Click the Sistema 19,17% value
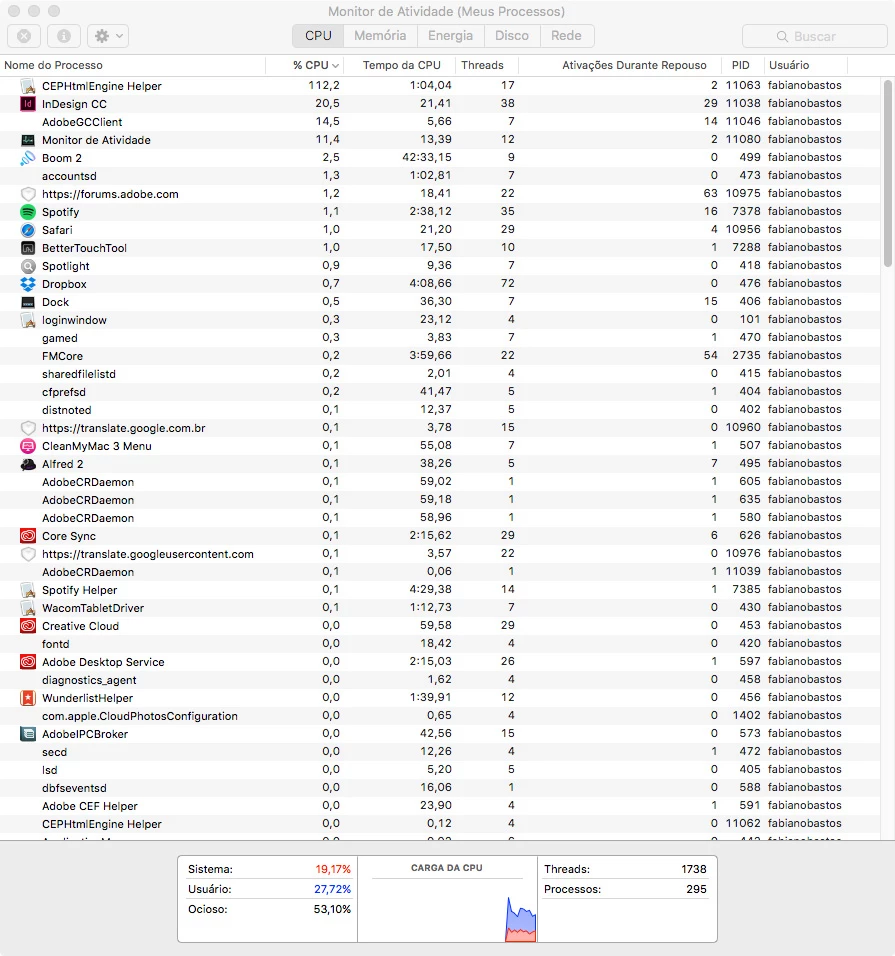 click(333, 869)
